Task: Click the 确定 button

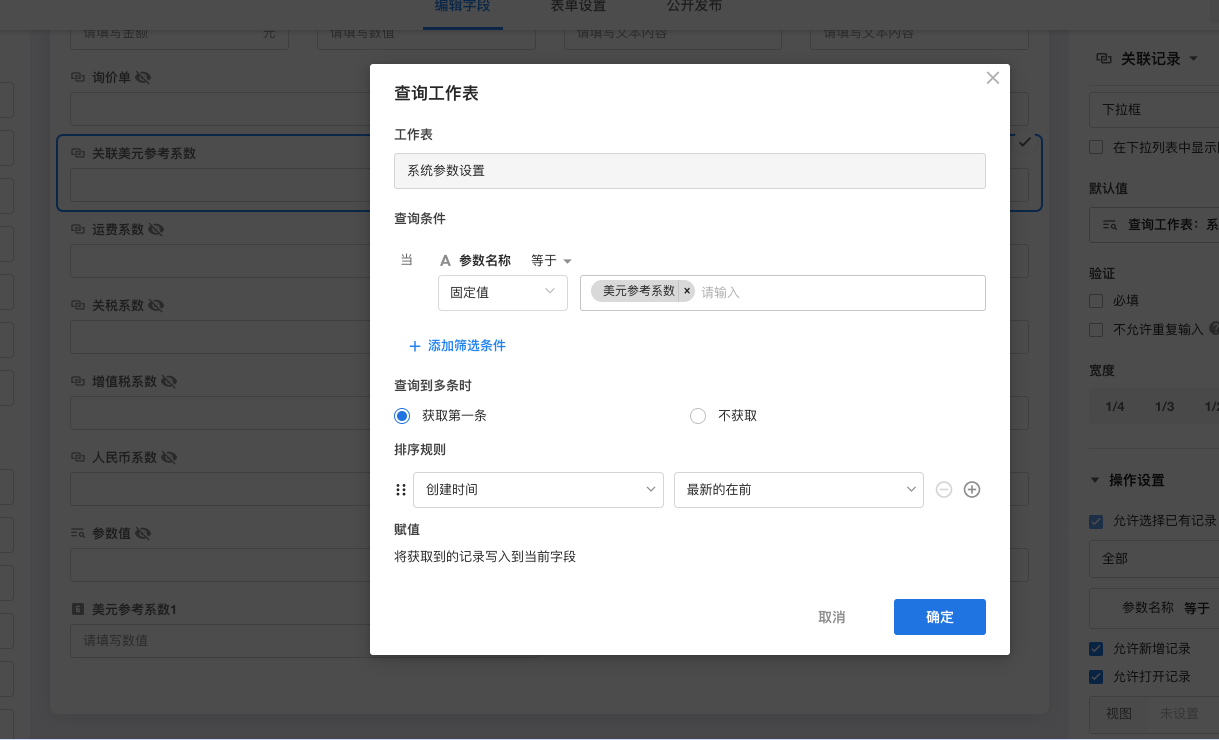Action: point(939,617)
